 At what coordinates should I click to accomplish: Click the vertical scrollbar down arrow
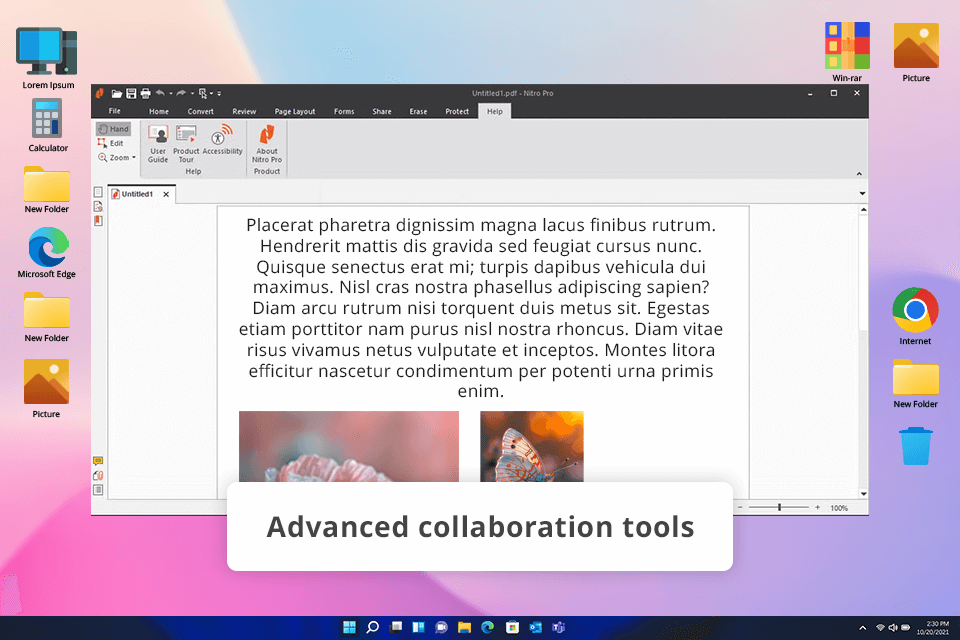863,494
